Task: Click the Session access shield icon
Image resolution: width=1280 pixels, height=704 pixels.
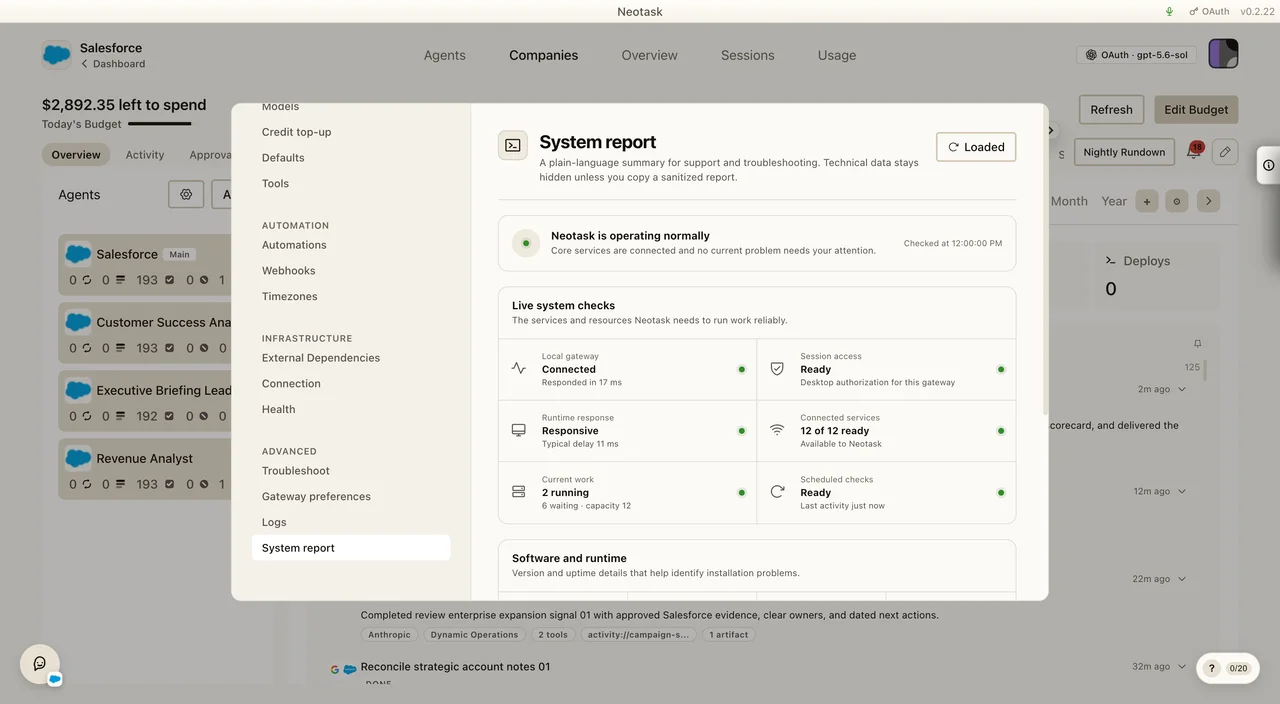Action: point(777,368)
